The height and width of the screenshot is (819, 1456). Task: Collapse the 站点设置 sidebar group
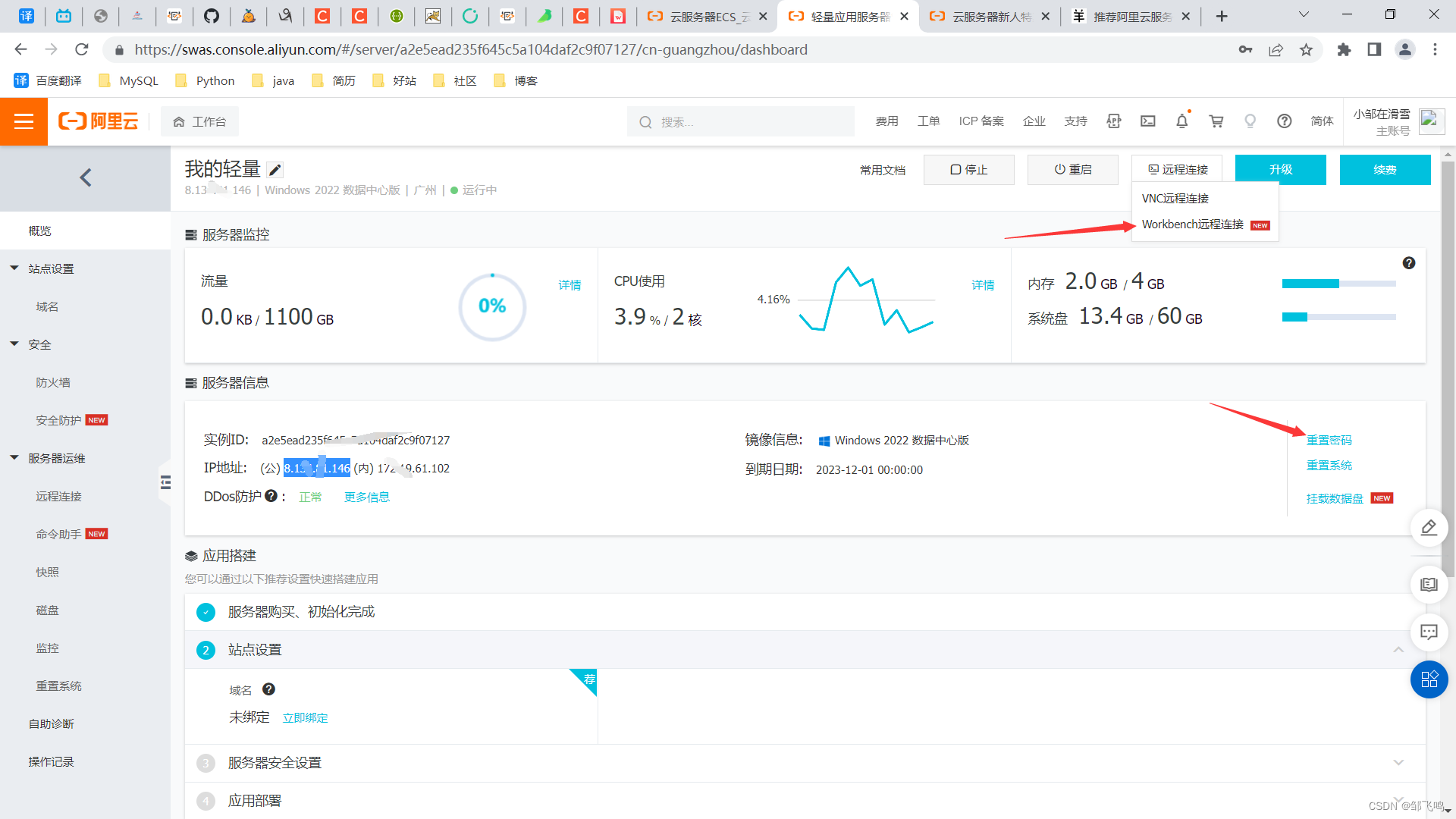point(14,268)
